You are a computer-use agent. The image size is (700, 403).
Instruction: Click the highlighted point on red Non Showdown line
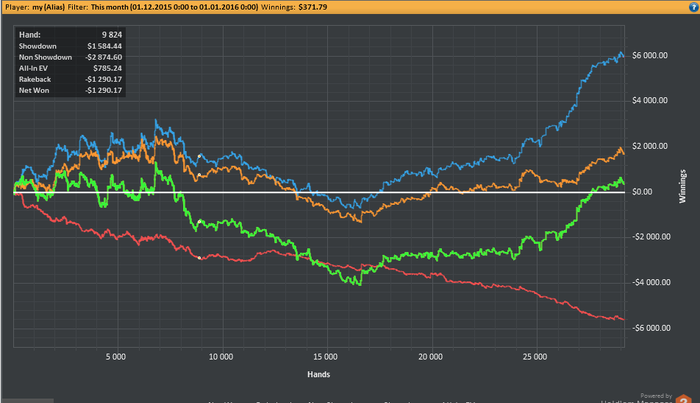200,258
